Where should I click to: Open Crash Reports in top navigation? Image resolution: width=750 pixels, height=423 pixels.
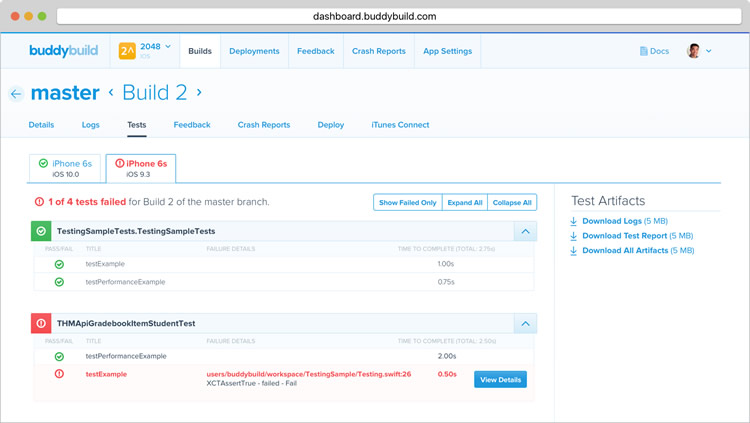pos(378,51)
